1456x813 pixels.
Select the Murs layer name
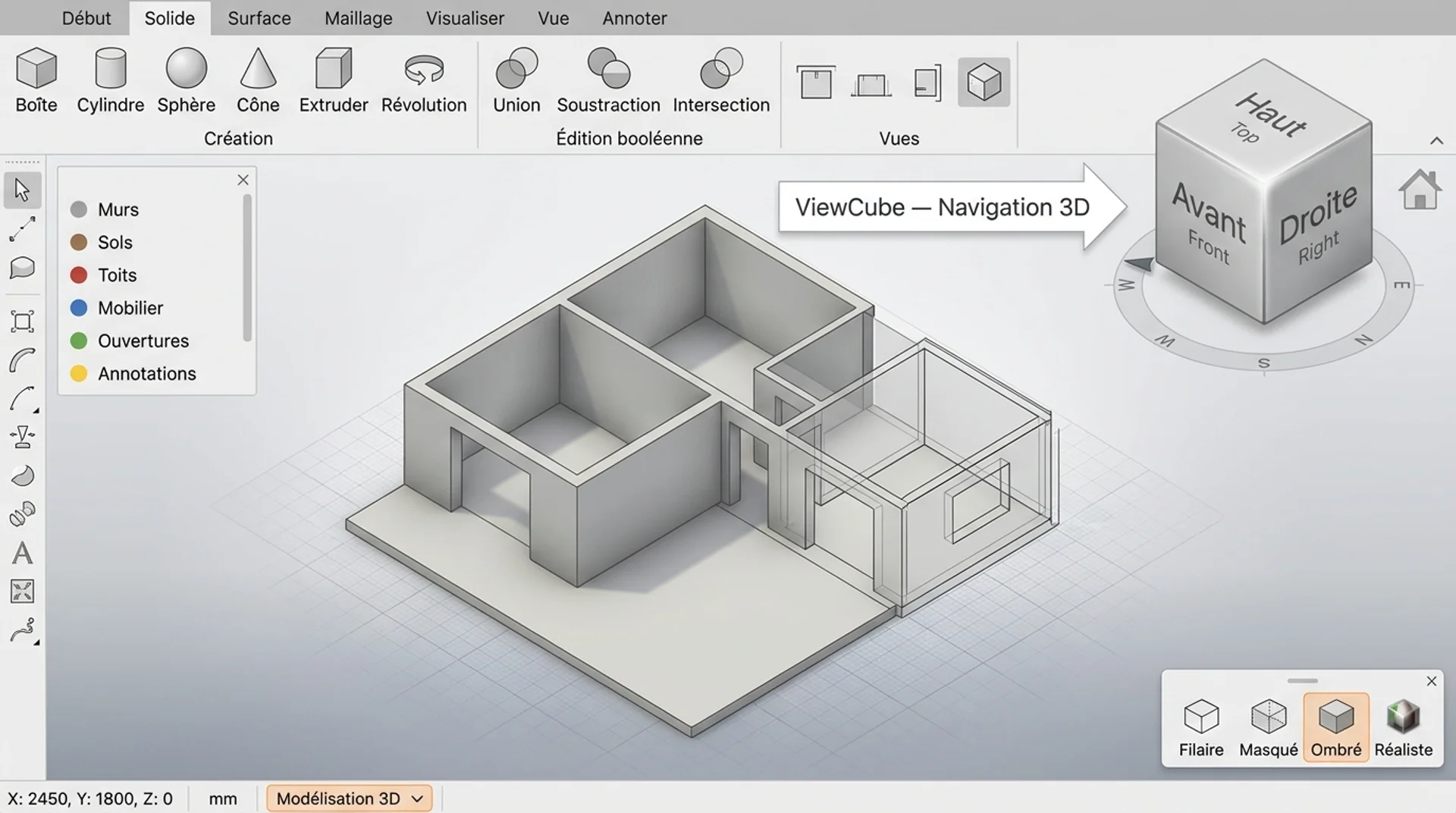(x=118, y=209)
